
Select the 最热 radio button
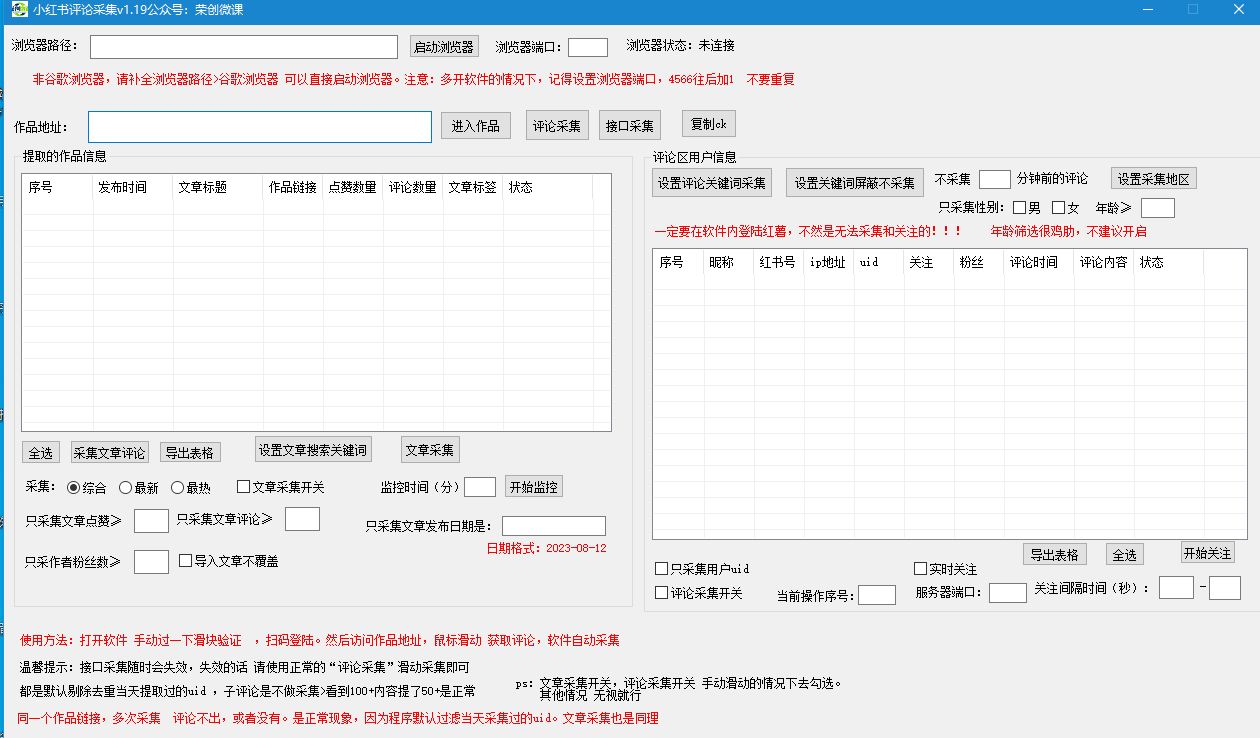point(177,488)
